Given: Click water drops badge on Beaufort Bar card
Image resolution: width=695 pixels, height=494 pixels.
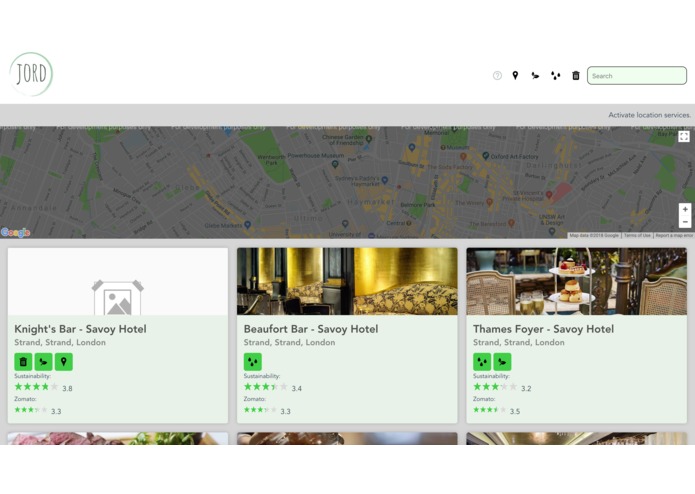Looking at the screenshot, I should pyautogui.click(x=253, y=362).
